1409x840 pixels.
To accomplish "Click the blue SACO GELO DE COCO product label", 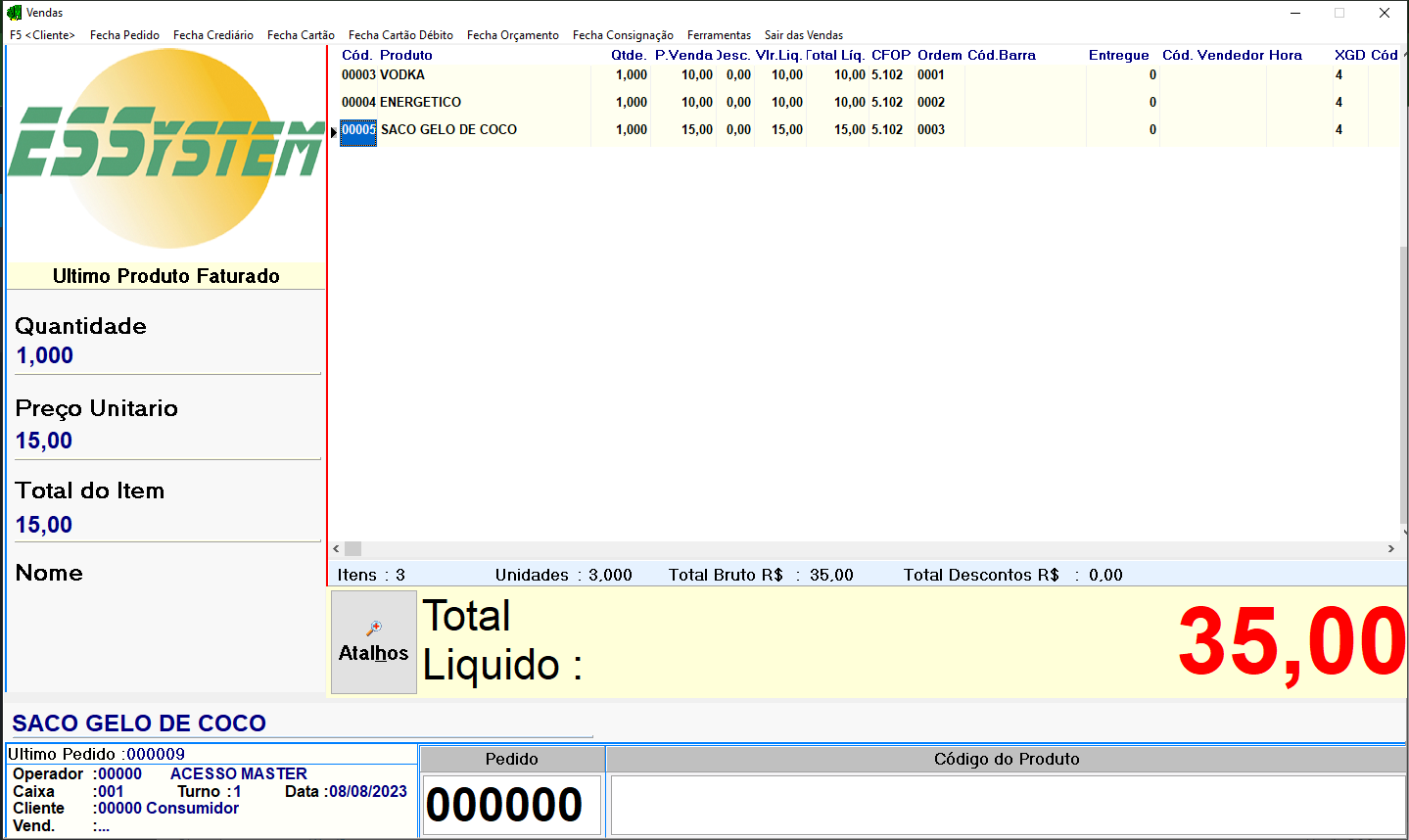I will coord(139,723).
